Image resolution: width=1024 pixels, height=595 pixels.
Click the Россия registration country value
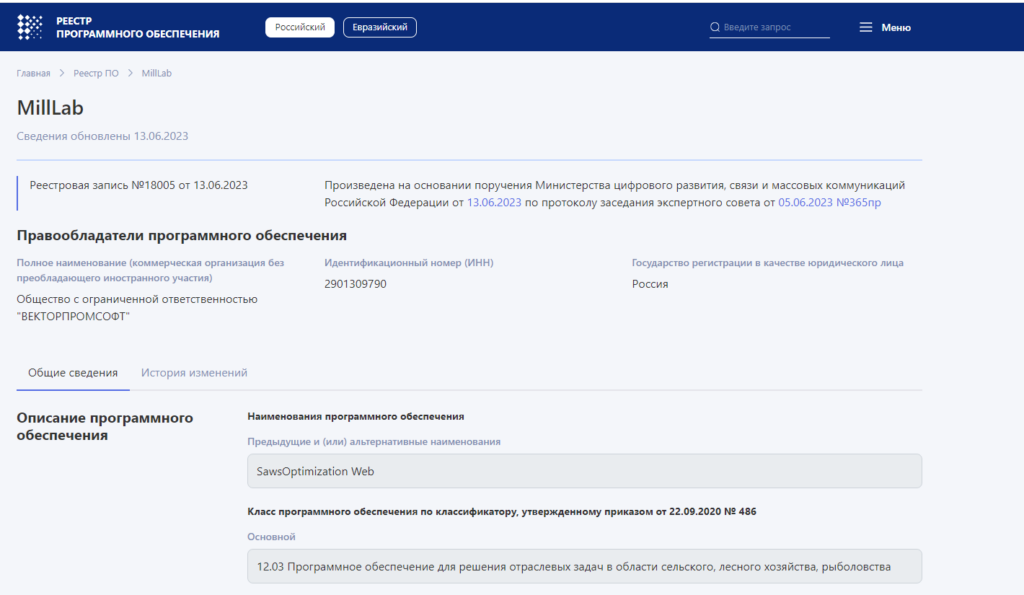click(650, 284)
